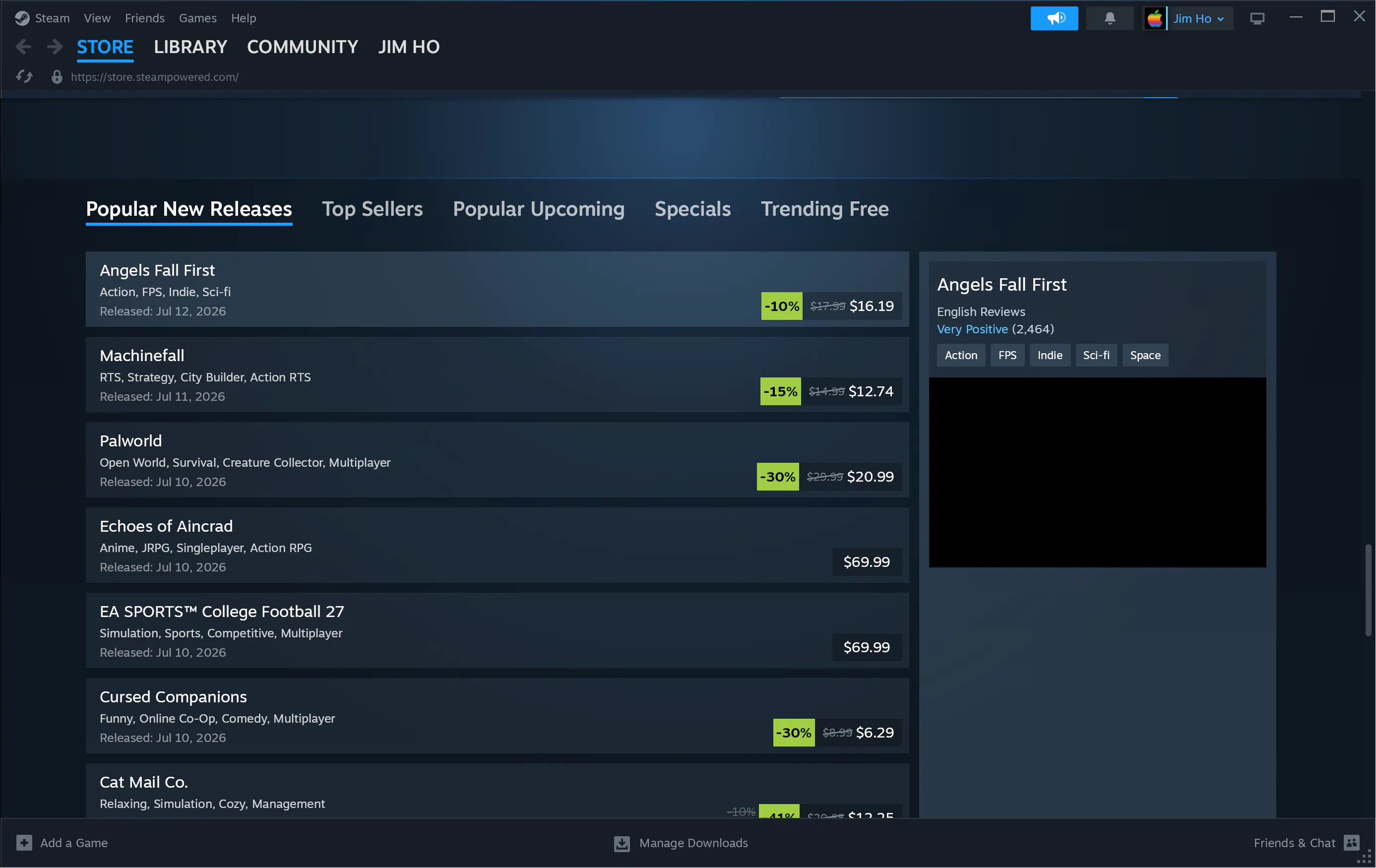Click the "English Reviews" label
Viewport: 1376px width, 868px height.
click(981, 312)
